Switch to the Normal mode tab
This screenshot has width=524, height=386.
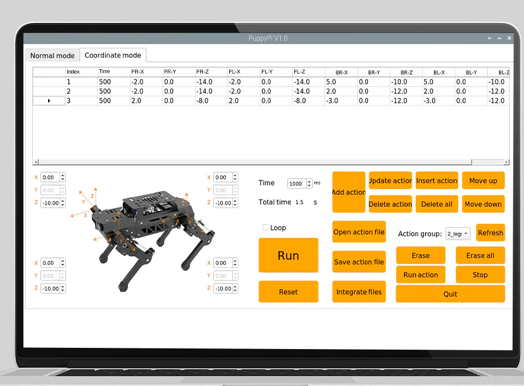(x=52, y=55)
